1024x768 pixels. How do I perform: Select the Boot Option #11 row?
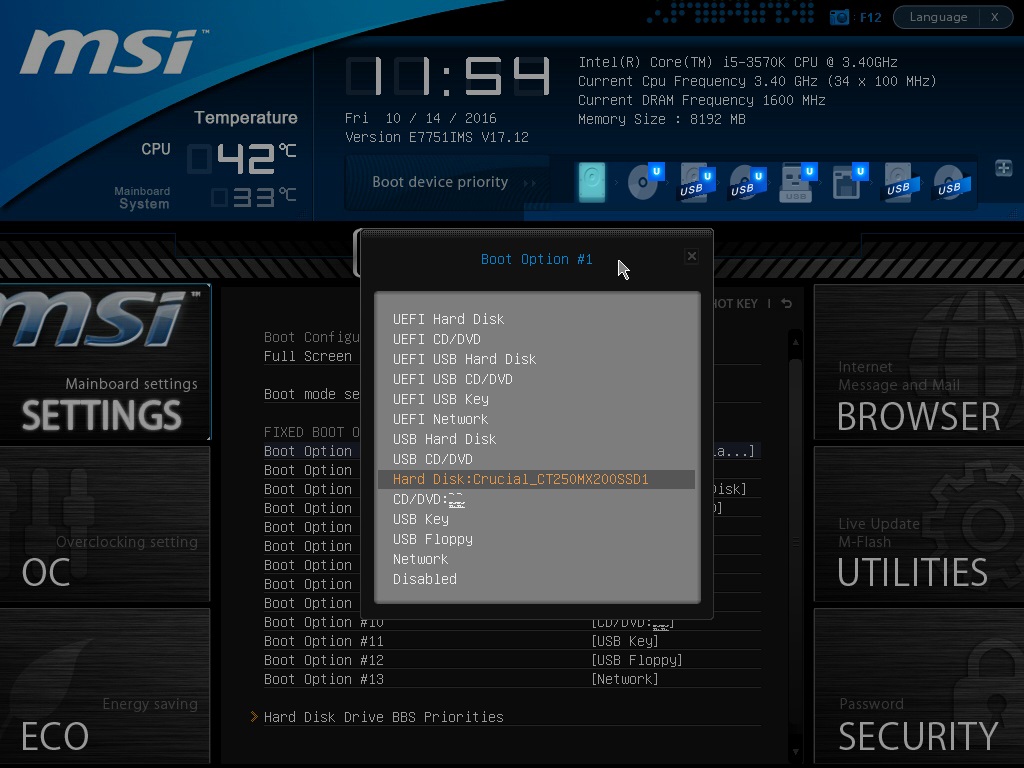coord(512,641)
